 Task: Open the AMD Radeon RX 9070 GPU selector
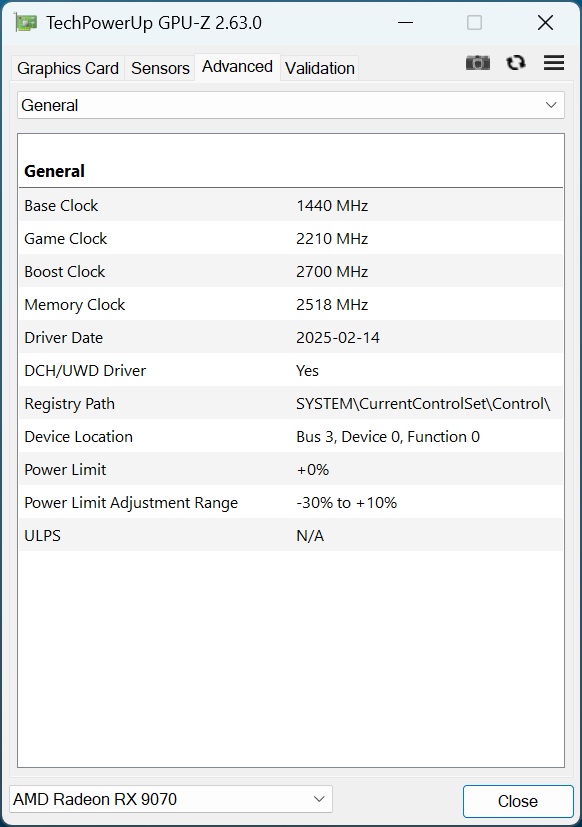[x=171, y=799]
